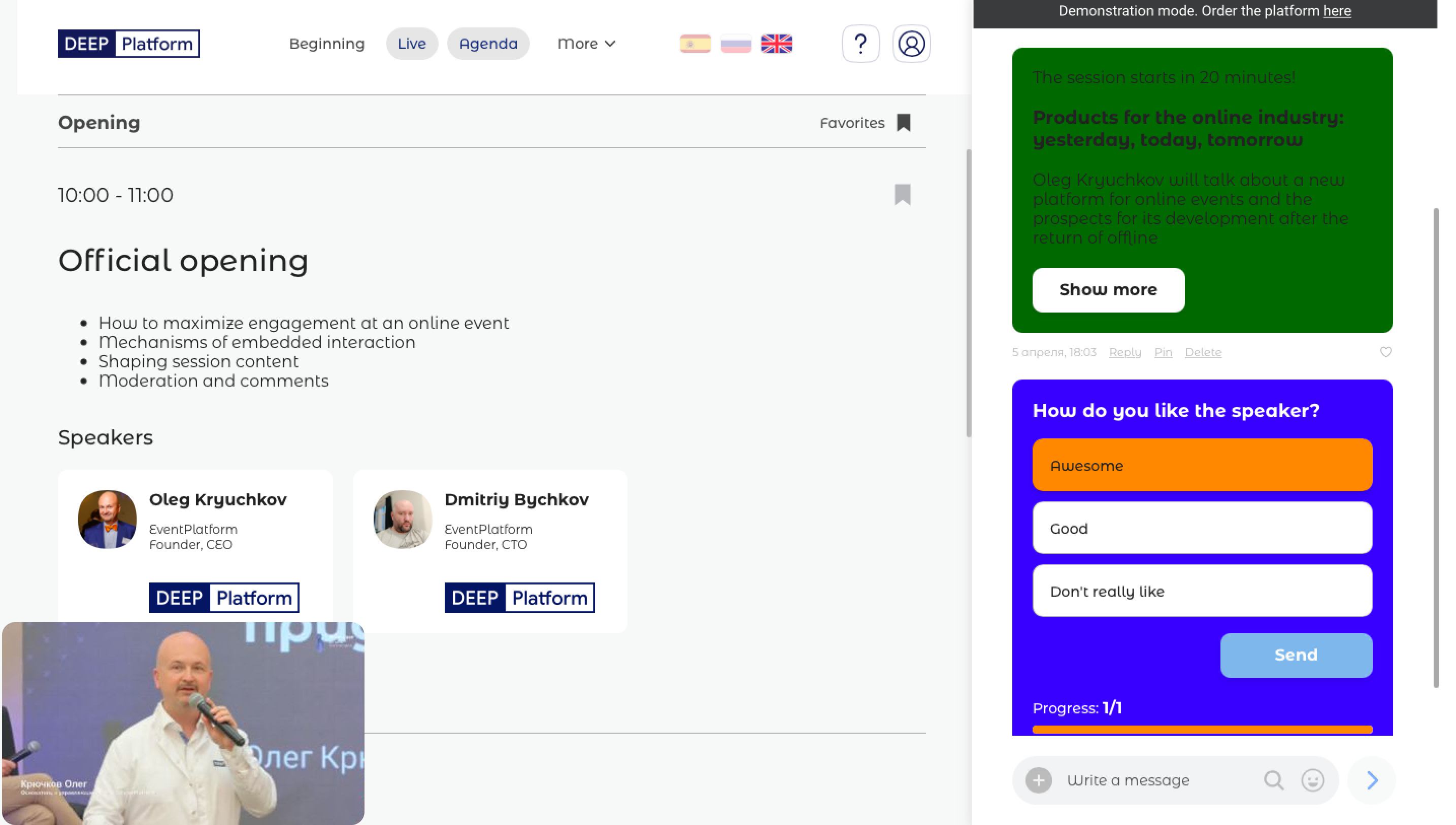Go to the Live tab
The image size is (1456, 825).
point(411,44)
